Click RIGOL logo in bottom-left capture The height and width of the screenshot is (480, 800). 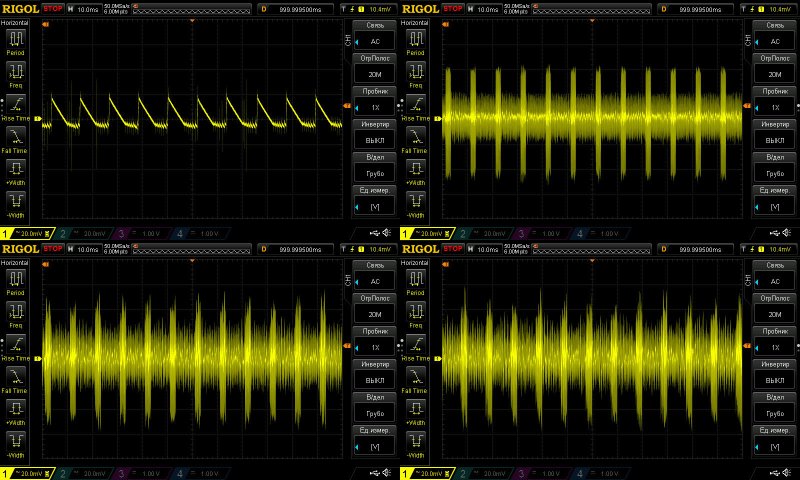coord(20,248)
